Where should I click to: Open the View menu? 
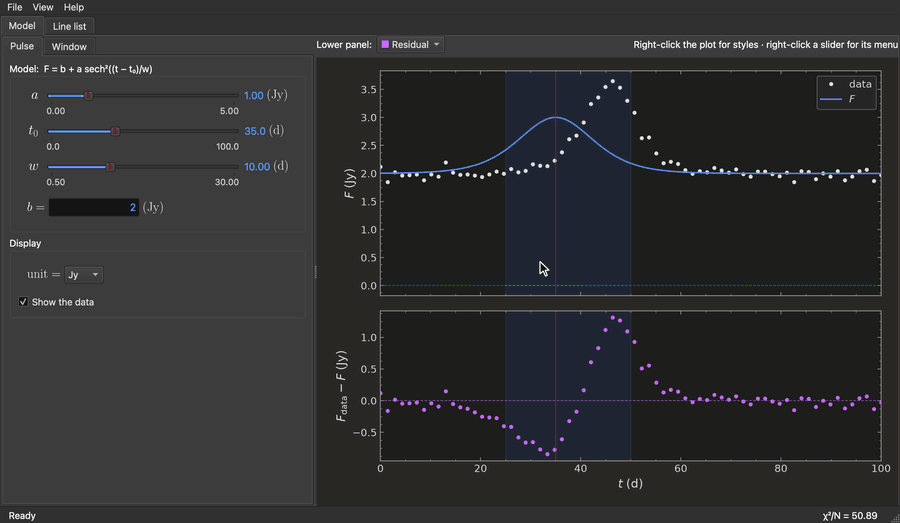coord(42,7)
